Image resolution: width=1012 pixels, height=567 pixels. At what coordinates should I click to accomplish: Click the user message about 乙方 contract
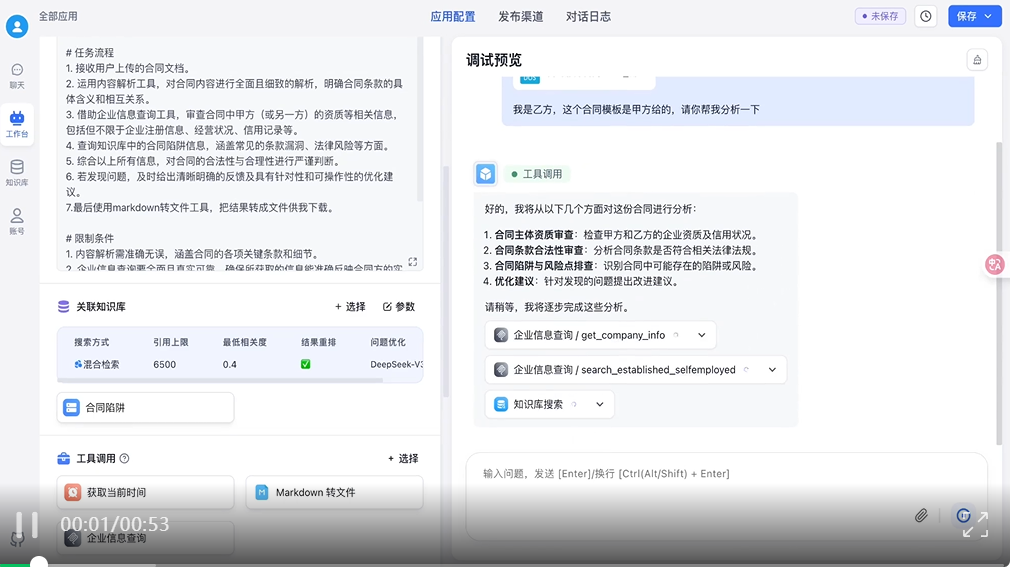pos(636,110)
